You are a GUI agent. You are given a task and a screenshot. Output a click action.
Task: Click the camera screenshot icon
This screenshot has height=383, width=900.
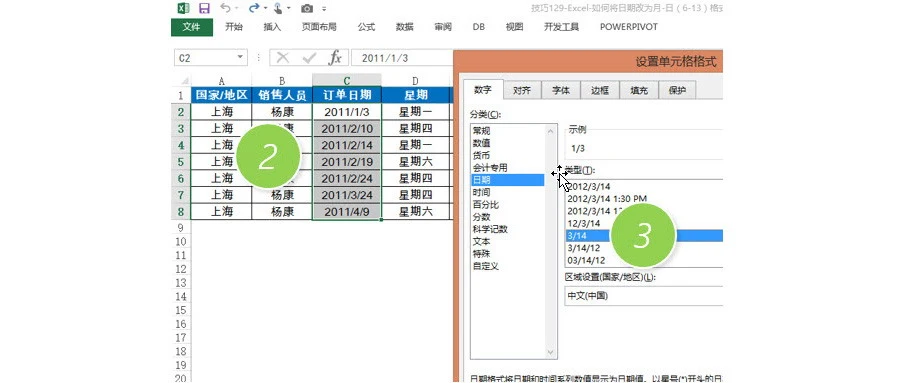pos(307,9)
